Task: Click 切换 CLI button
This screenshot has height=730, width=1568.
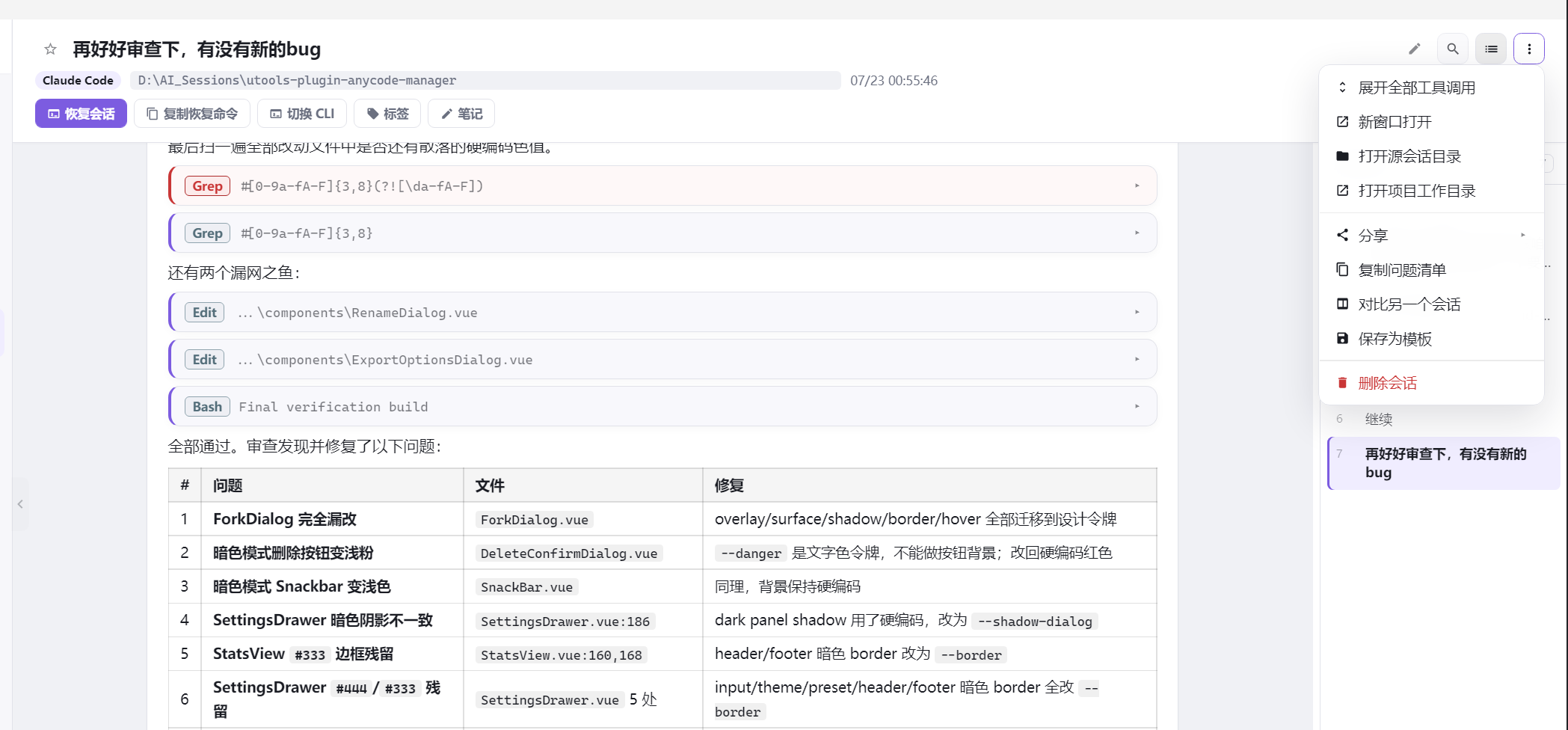Action: 302,114
